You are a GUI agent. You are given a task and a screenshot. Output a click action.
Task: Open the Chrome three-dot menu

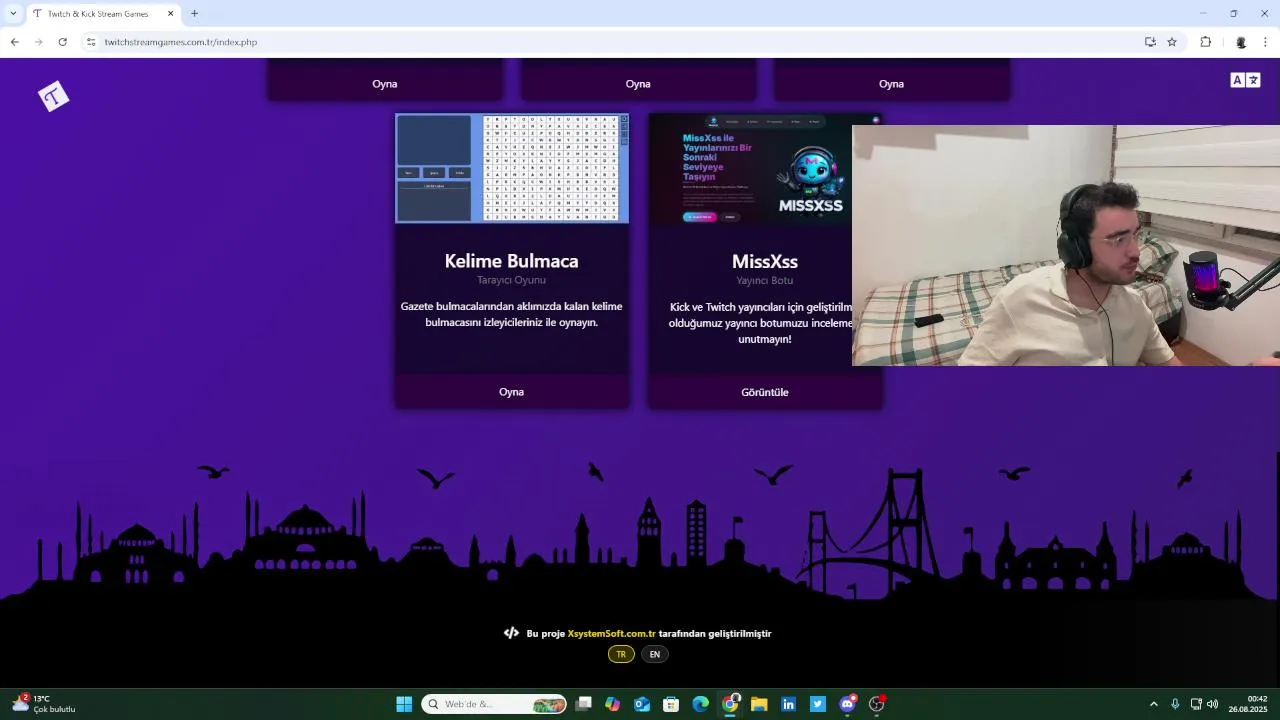coord(1265,42)
